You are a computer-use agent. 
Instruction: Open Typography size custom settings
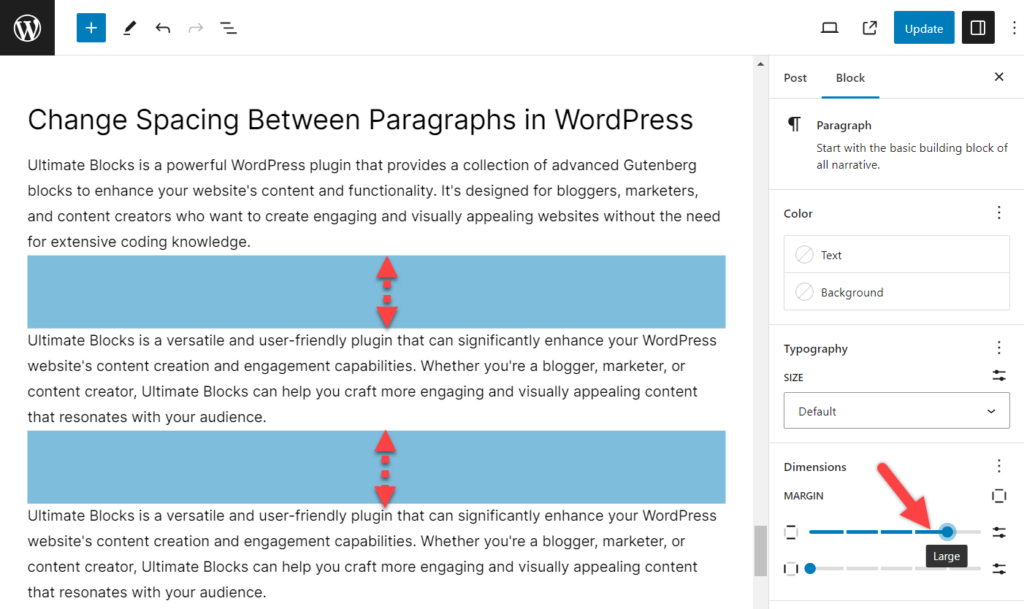pyautogui.click(x=998, y=376)
